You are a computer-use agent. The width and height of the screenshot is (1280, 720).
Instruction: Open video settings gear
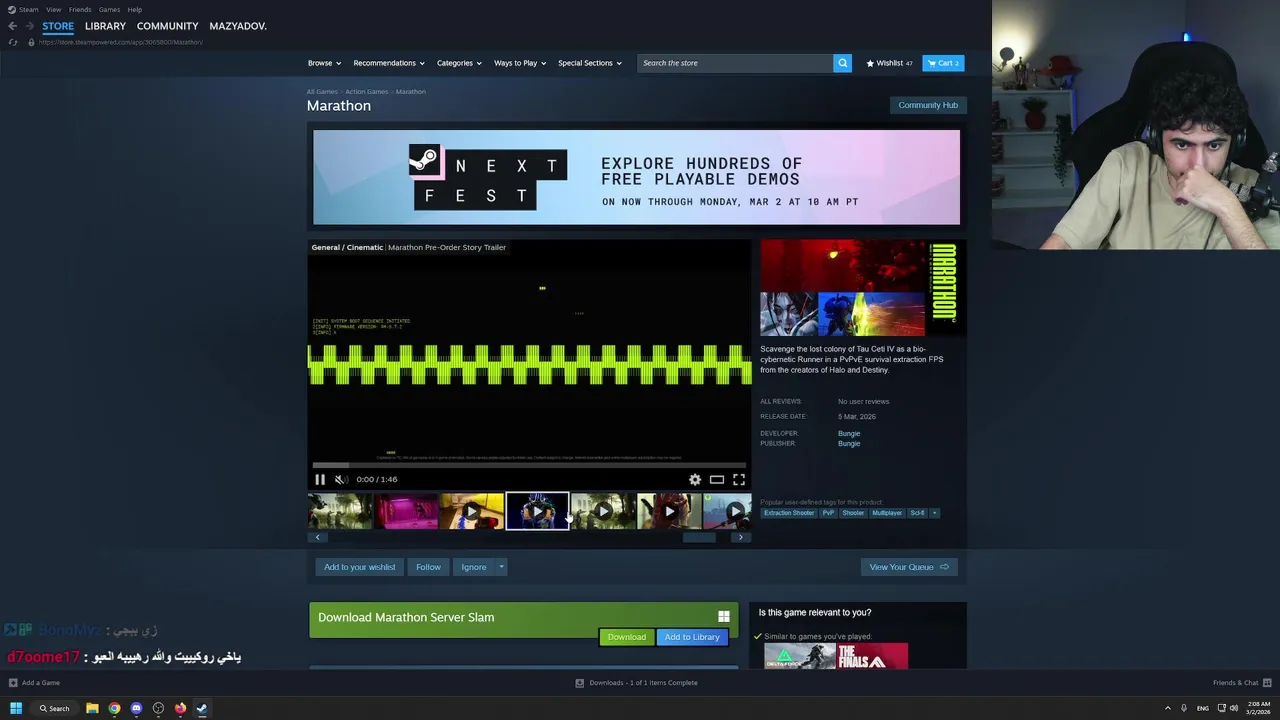tap(695, 479)
